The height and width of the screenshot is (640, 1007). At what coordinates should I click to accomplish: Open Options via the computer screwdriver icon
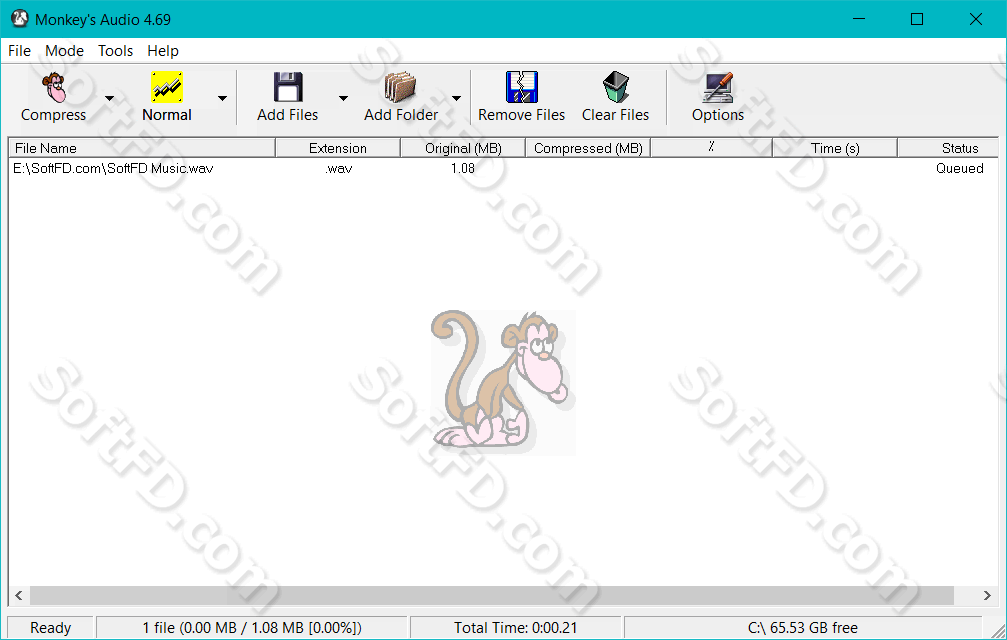click(x=717, y=87)
